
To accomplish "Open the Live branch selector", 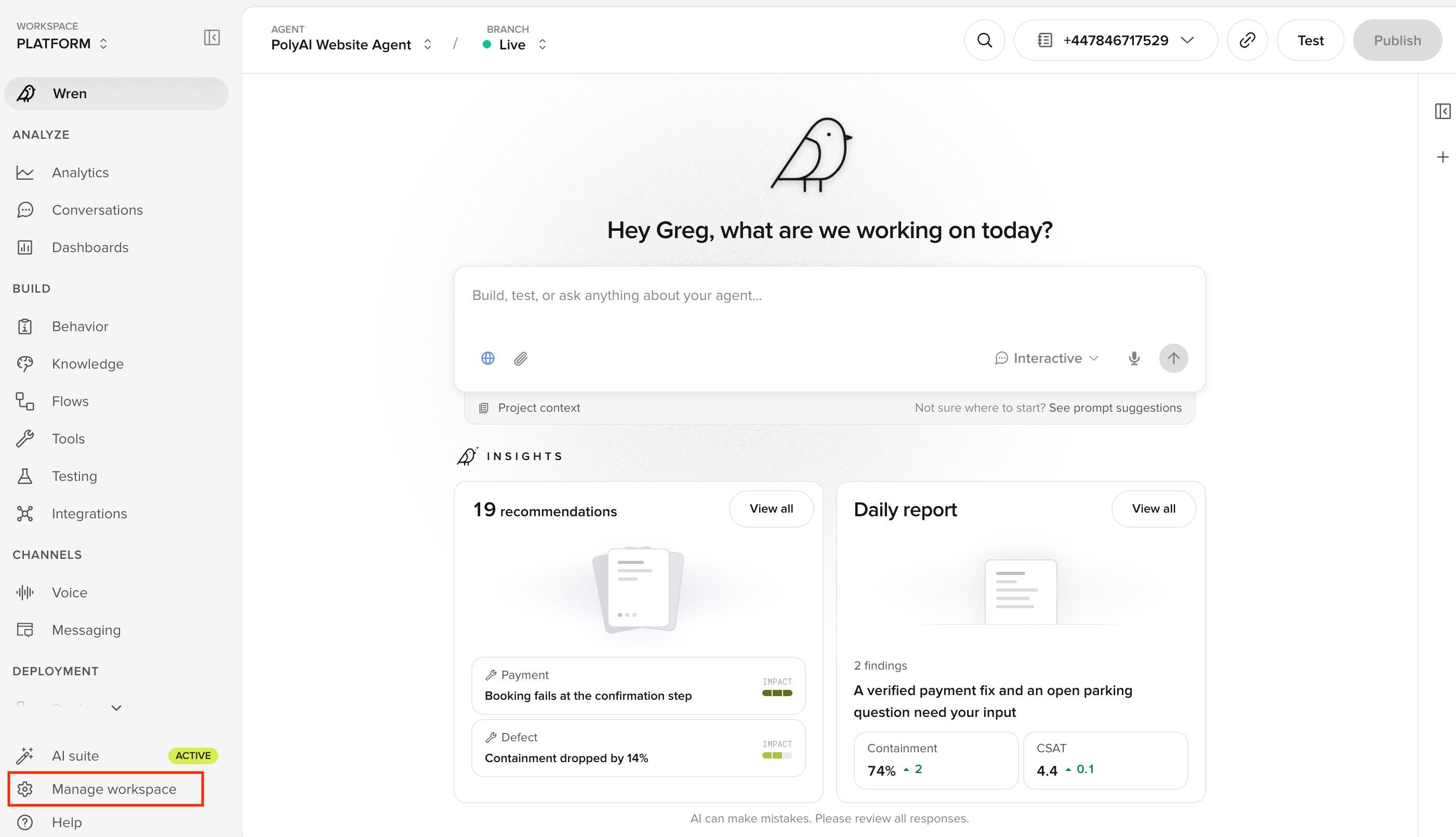I will click(x=515, y=44).
